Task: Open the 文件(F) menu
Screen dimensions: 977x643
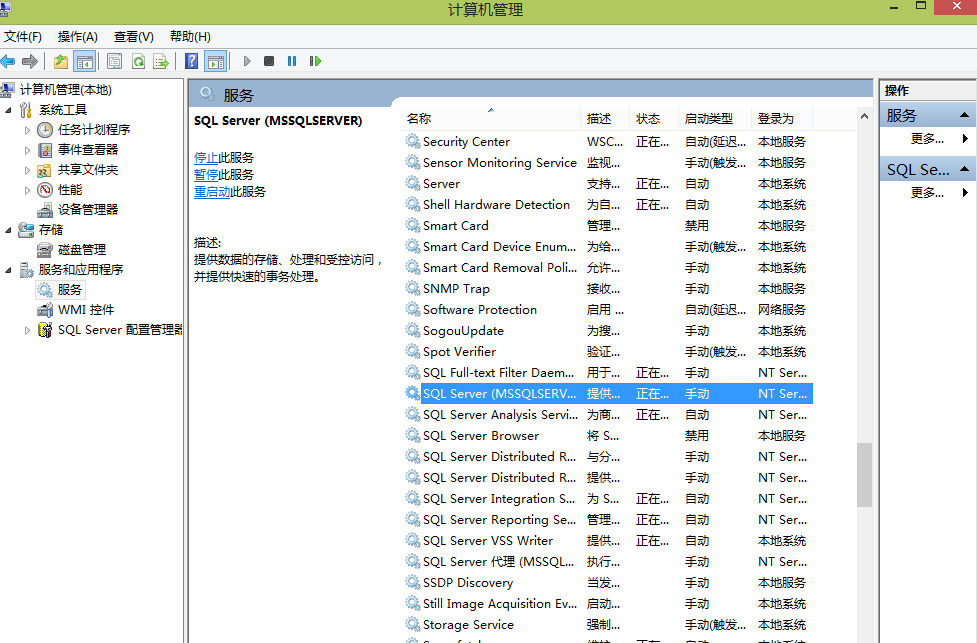Action: tap(23, 37)
